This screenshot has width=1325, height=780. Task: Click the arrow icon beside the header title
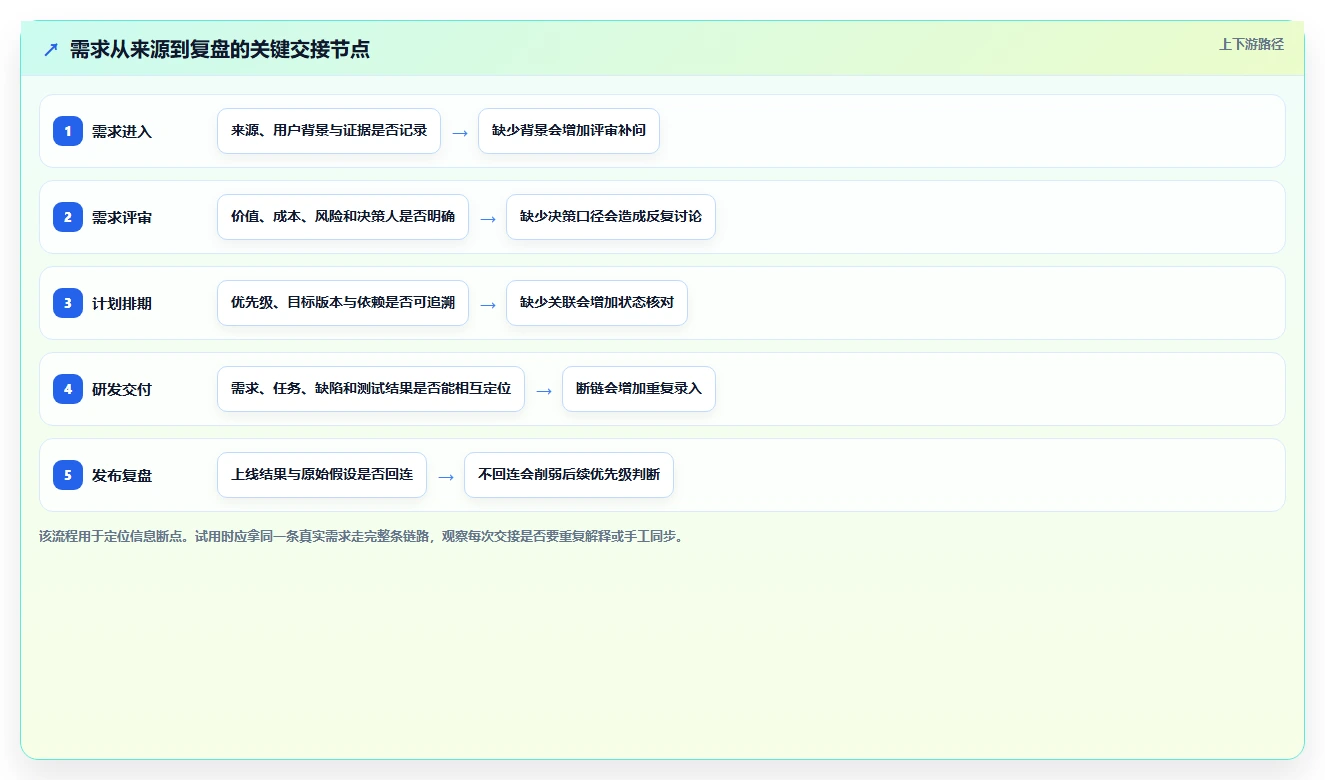pyautogui.click(x=51, y=49)
